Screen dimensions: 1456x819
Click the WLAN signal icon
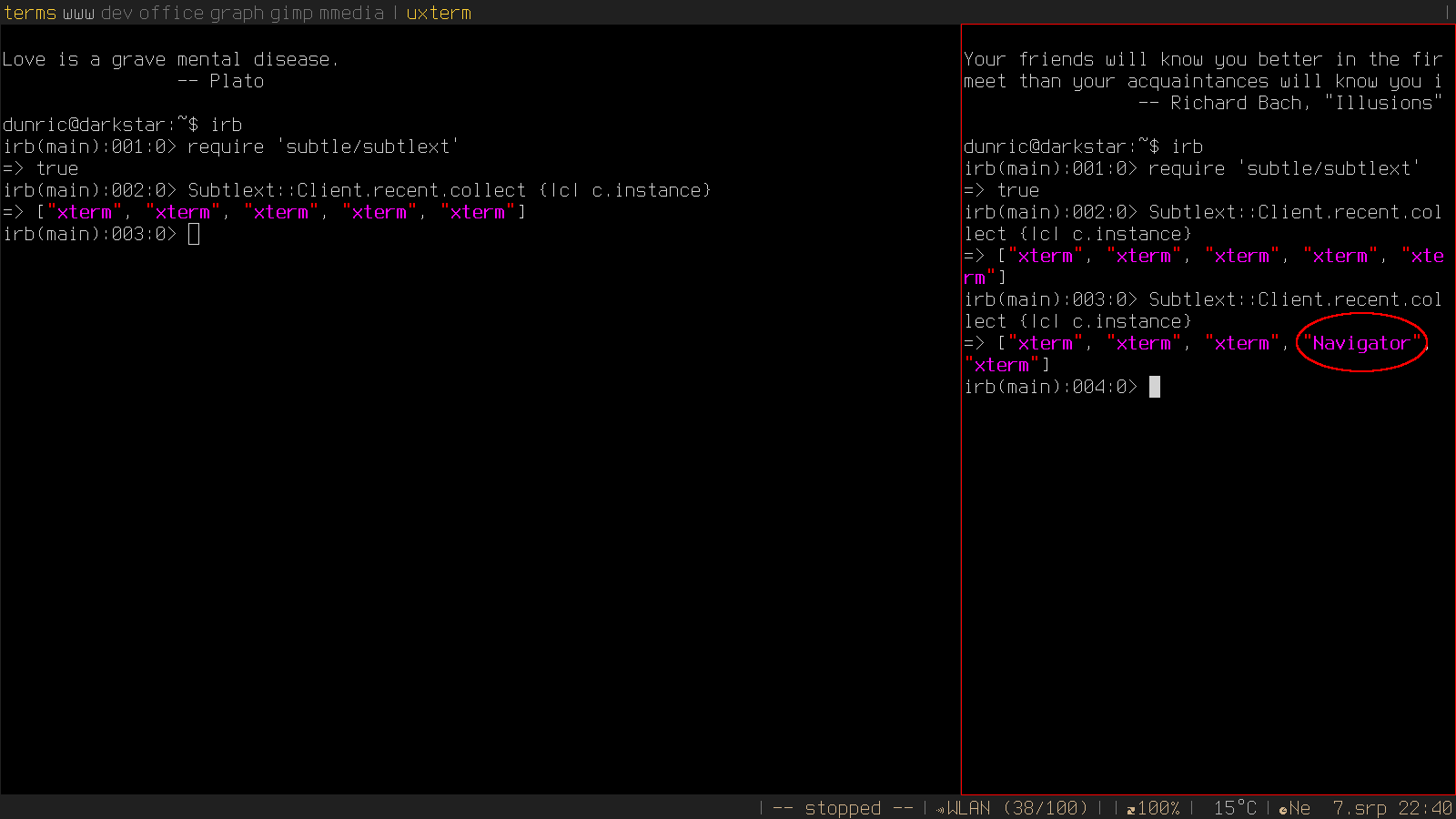[940, 809]
